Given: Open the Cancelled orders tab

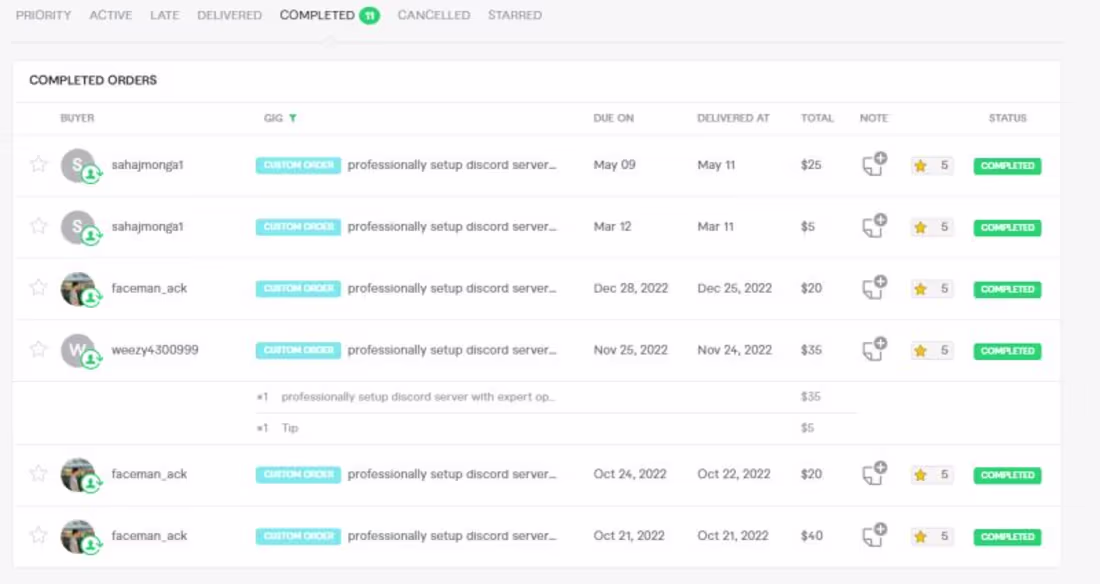Looking at the screenshot, I should tap(433, 15).
